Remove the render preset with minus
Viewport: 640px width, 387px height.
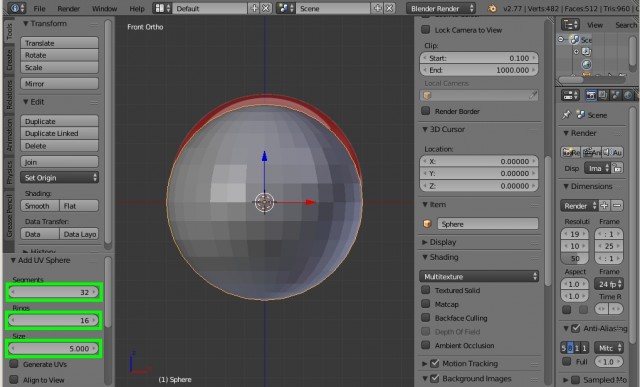[617, 206]
